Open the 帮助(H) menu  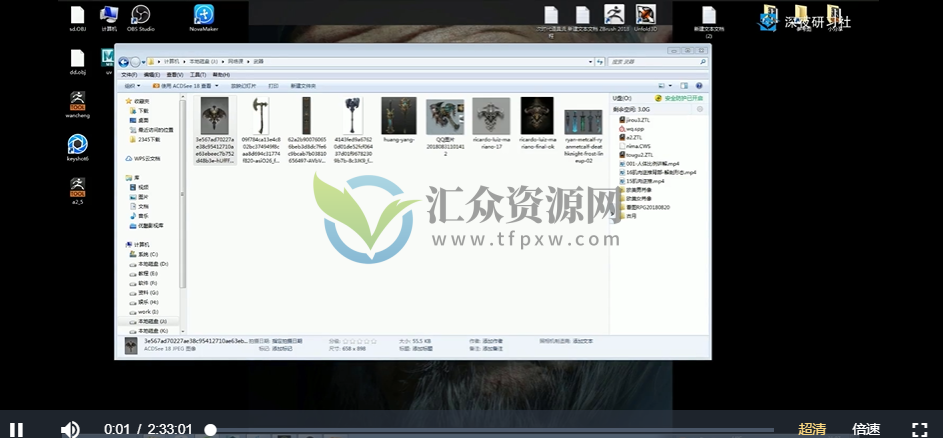click(x=221, y=75)
